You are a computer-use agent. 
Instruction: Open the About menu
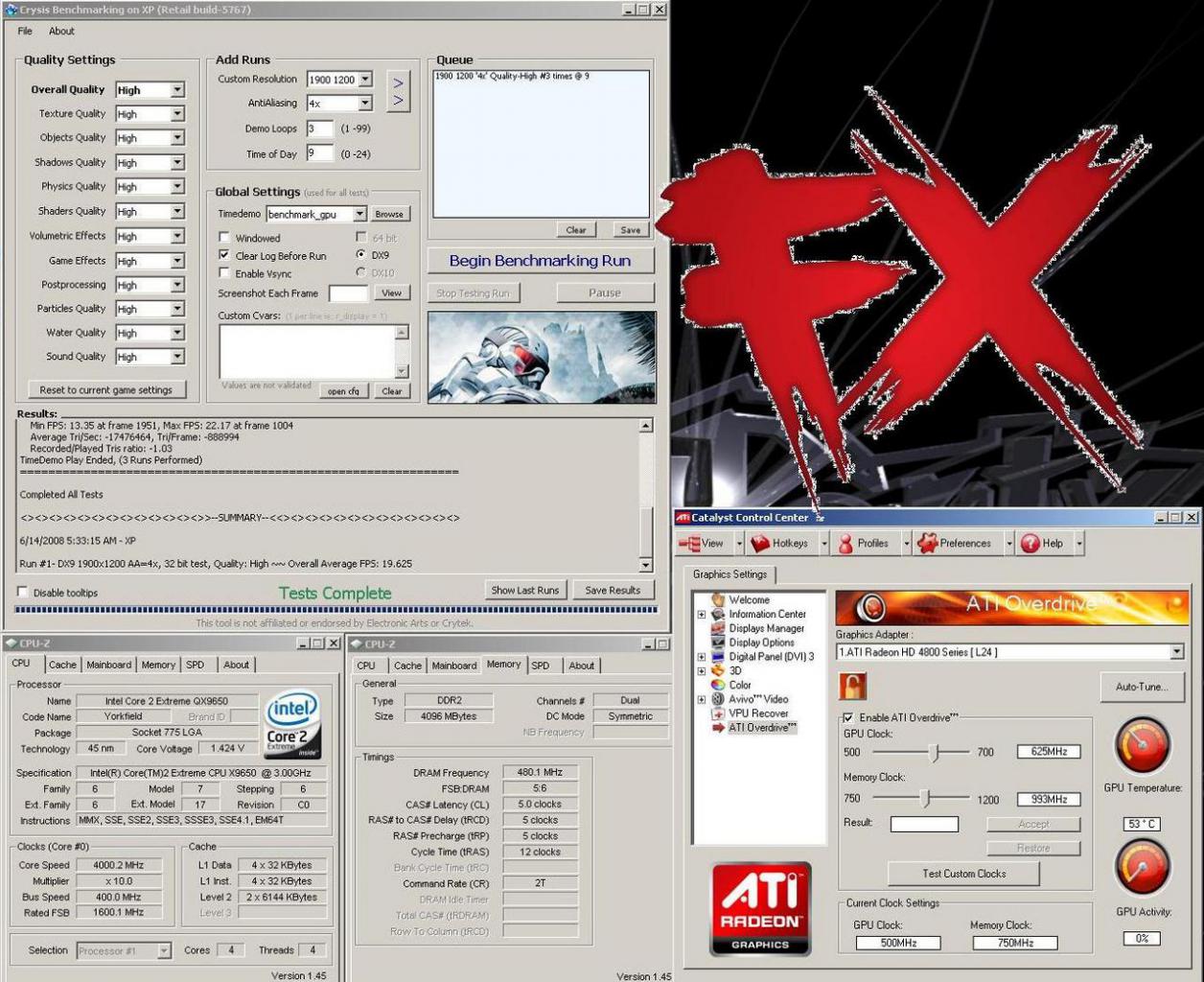pos(61,31)
